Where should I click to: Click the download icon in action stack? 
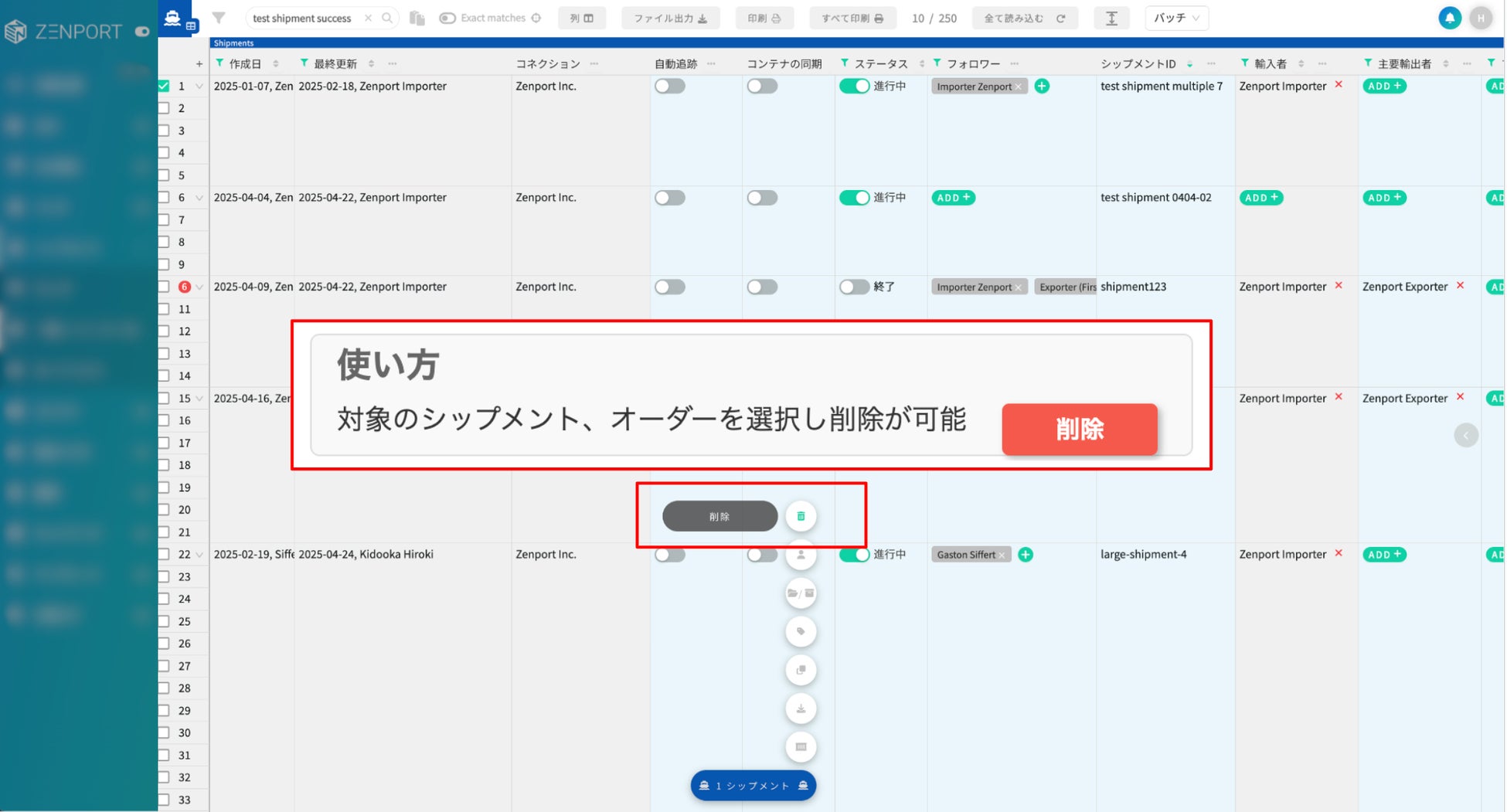point(801,708)
